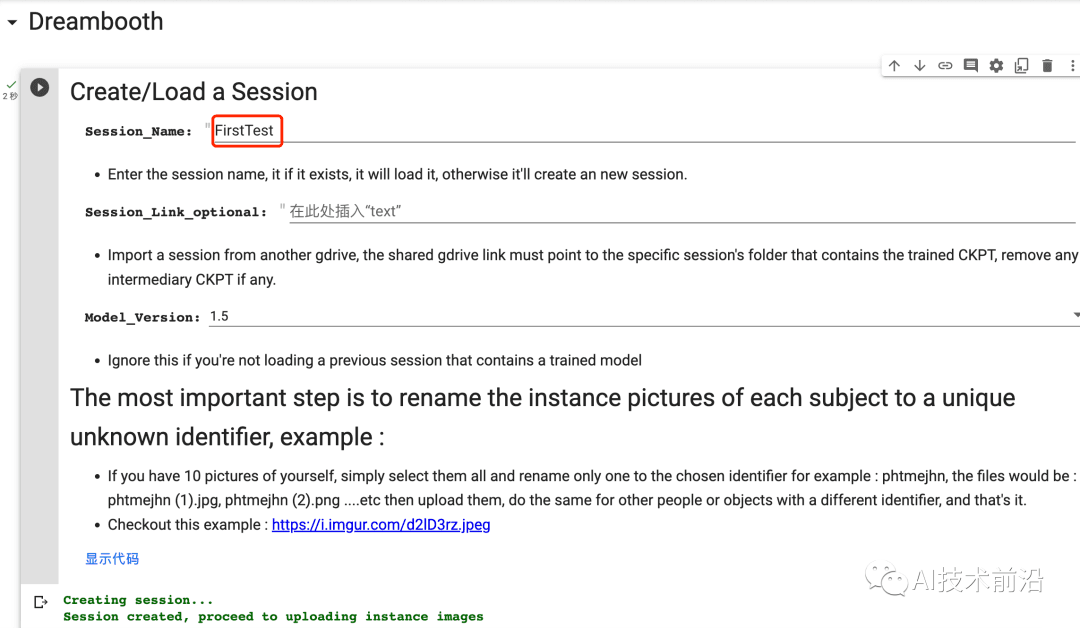Mirror cell in tab icon
Screen dimensions: 1080x628
1021,66
